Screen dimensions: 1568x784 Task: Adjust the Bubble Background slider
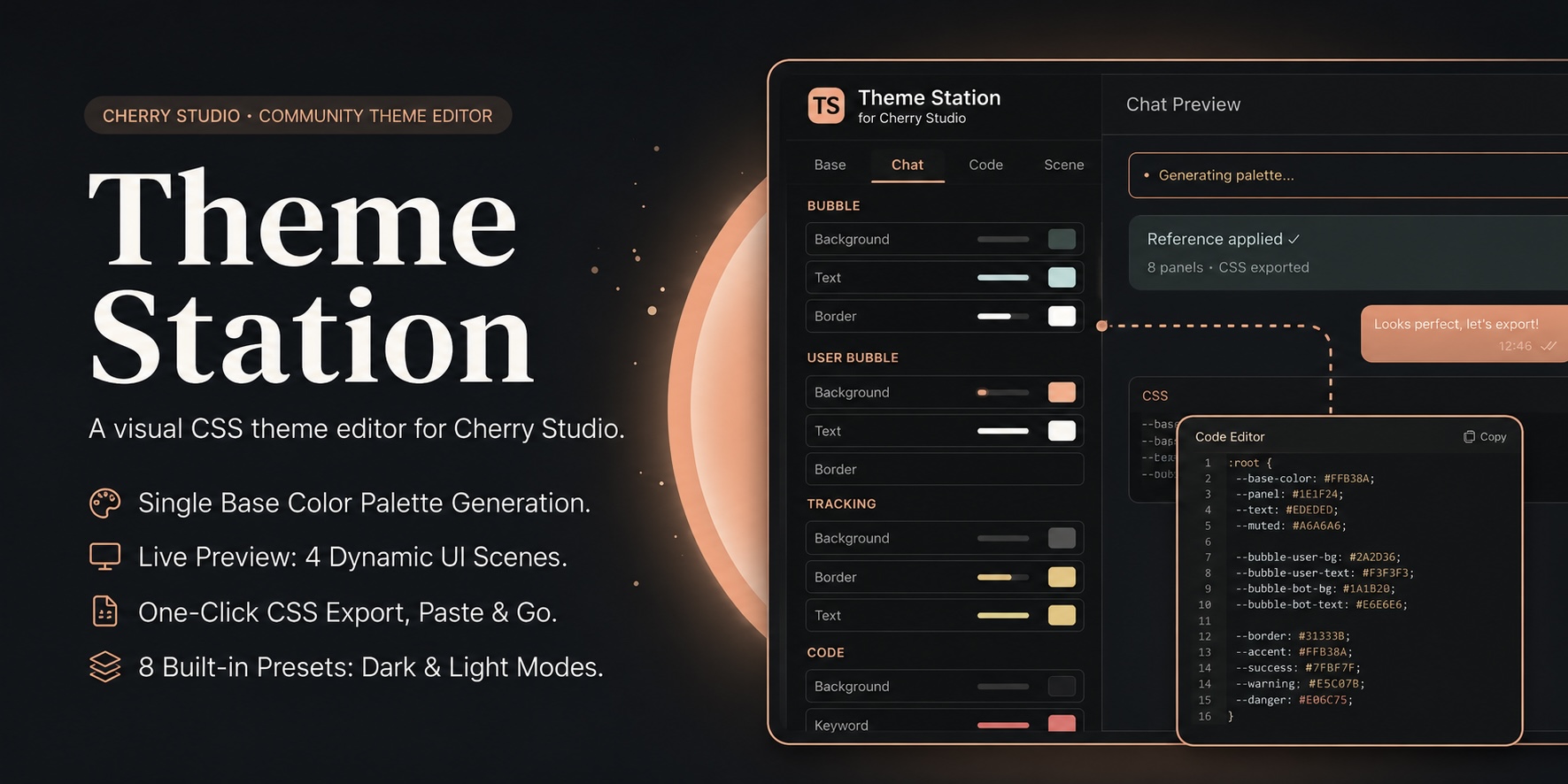[1003, 239]
